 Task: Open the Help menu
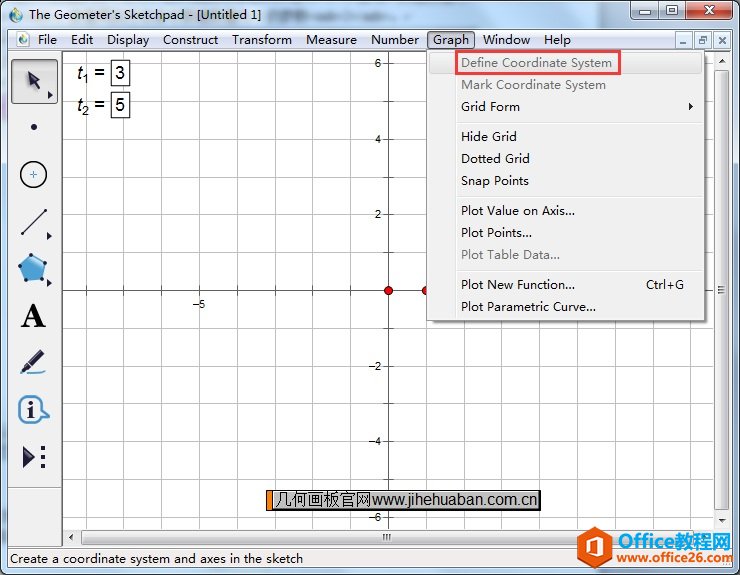coord(557,40)
